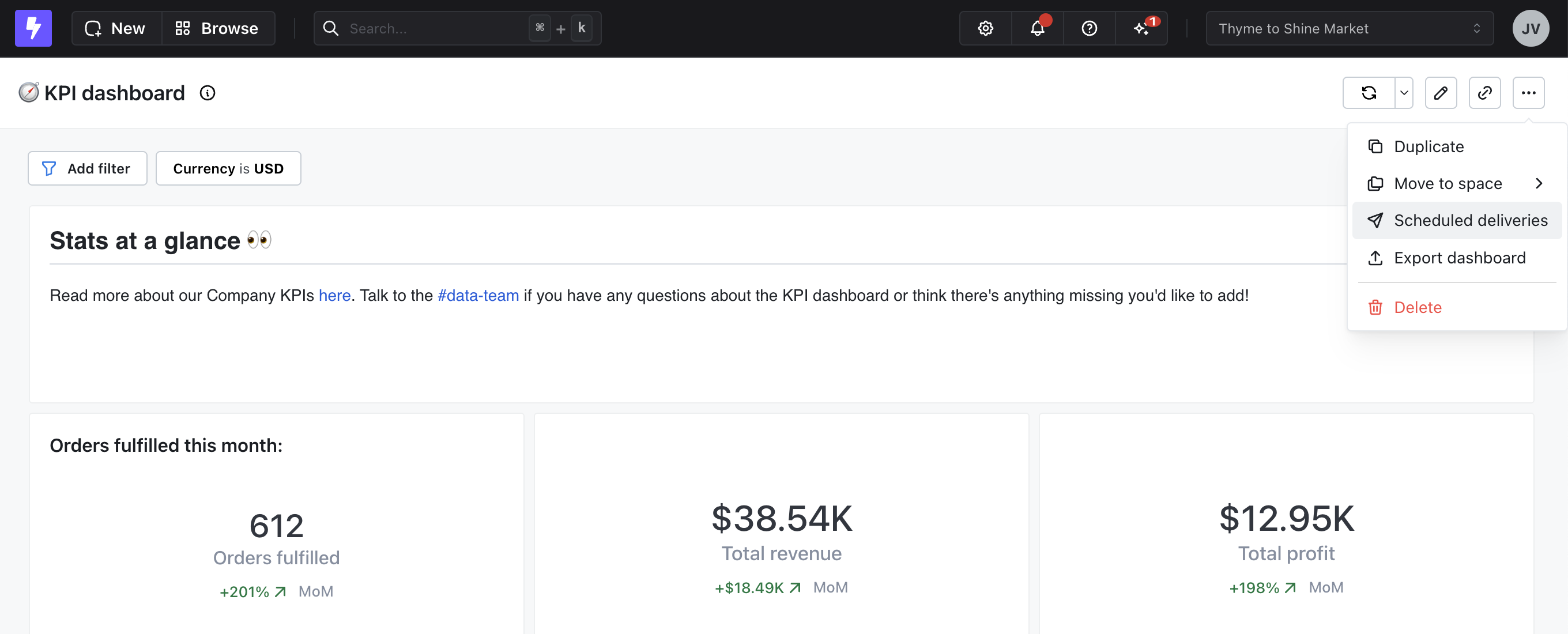This screenshot has height=634, width=1568.
Task: Click the Add filter button
Action: 87,168
